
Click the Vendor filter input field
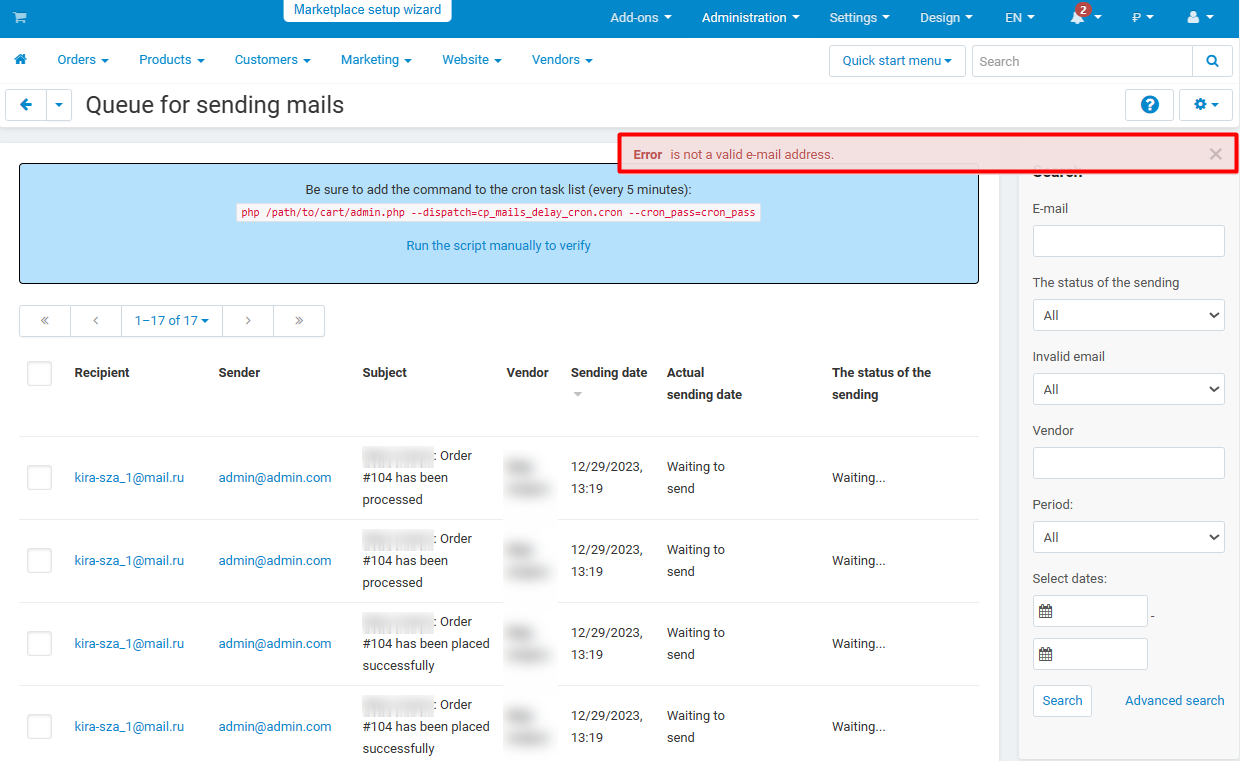1128,463
